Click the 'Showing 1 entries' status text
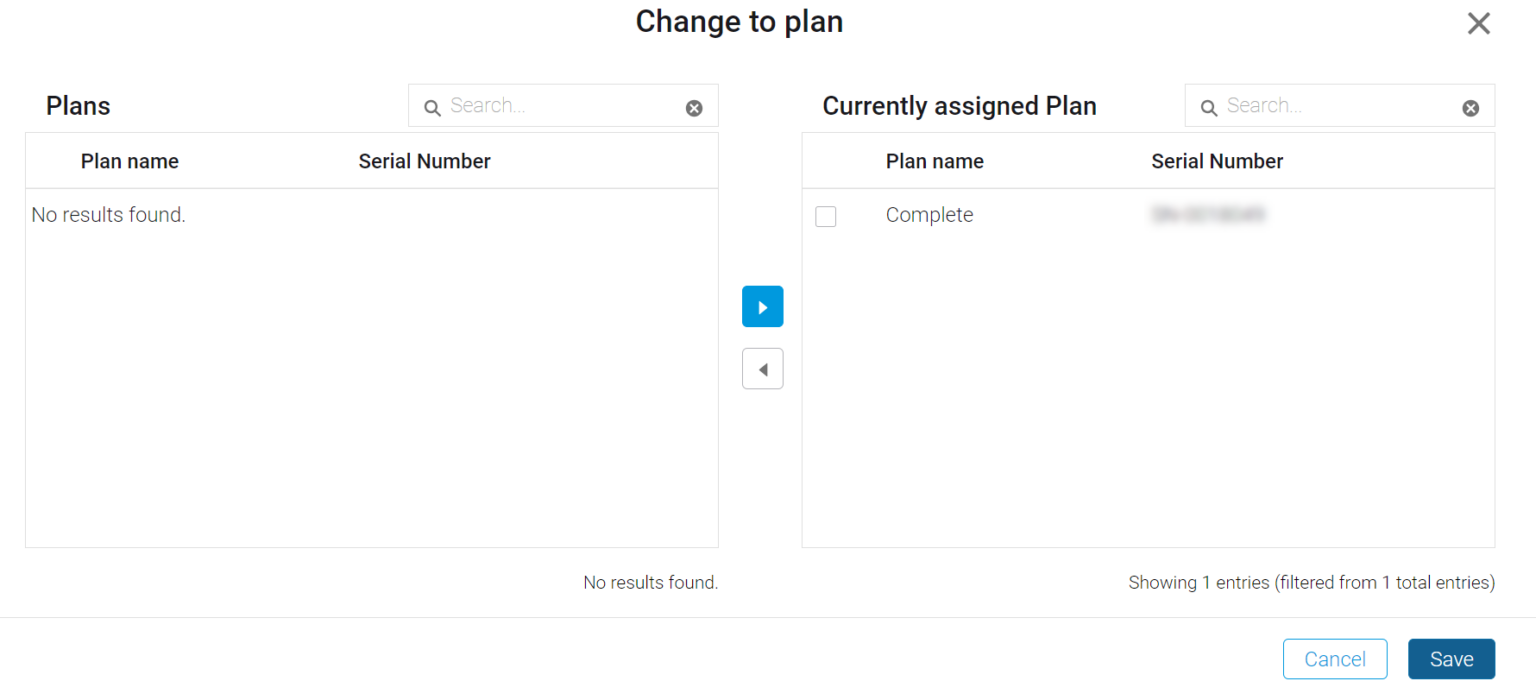 click(x=1312, y=582)
